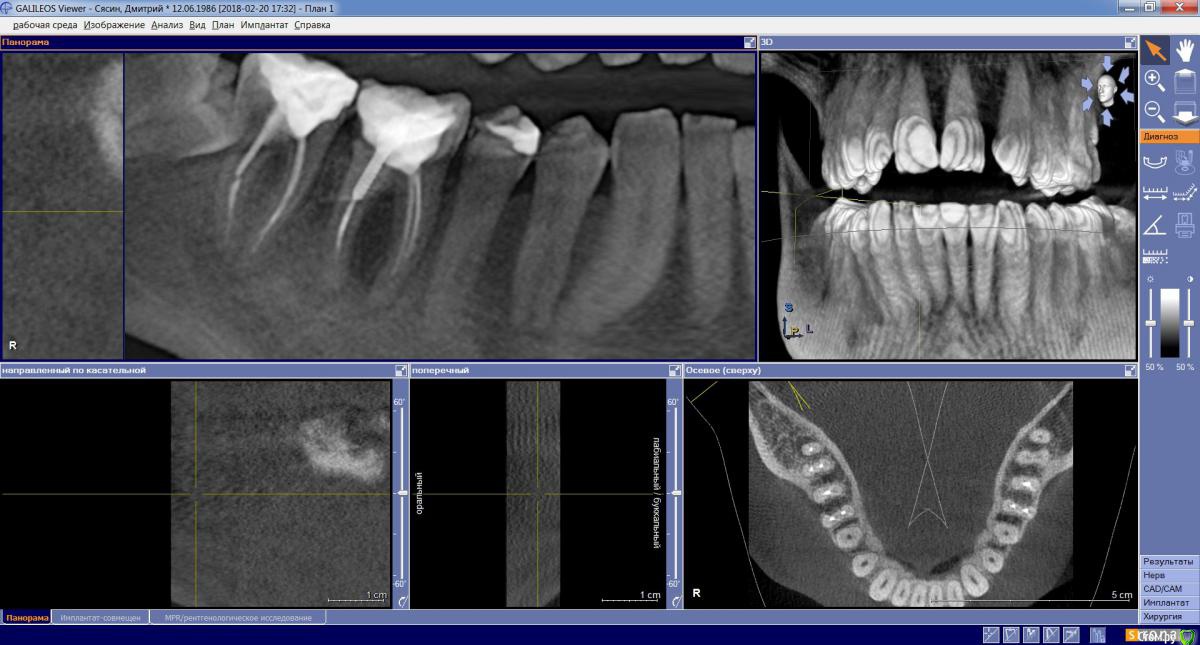Expand the Хирургия section
Image resolution: width=1200 pixels, height=645 pixels.
click(x=1167, y=617)
